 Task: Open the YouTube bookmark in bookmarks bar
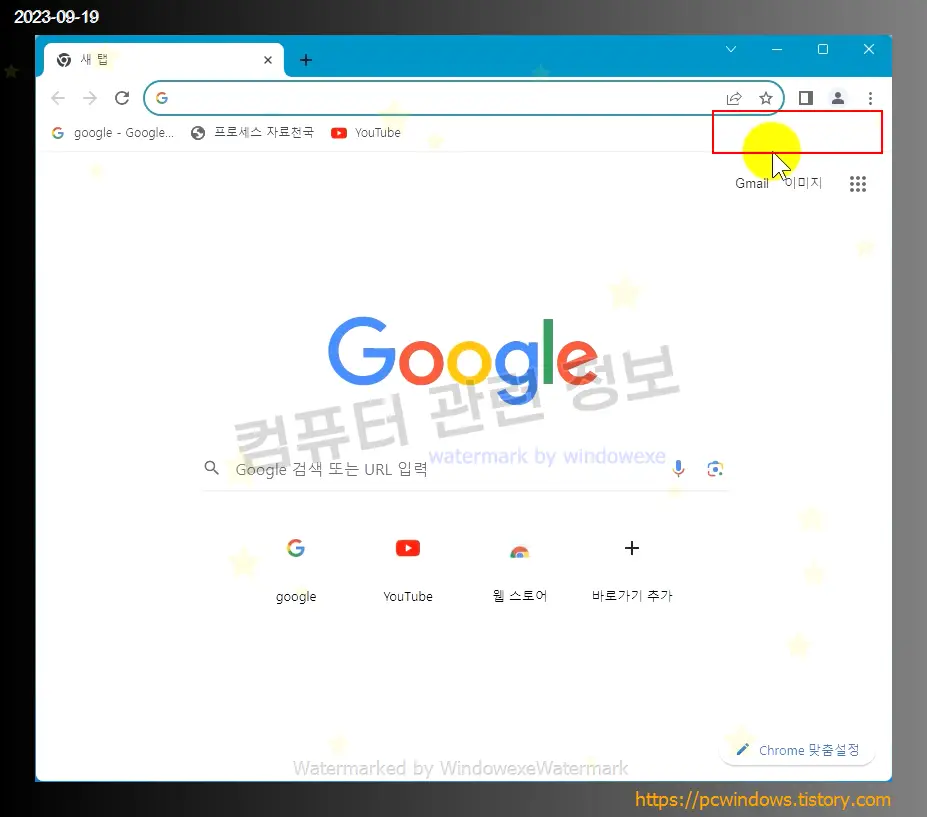click(x=366, y=132)
